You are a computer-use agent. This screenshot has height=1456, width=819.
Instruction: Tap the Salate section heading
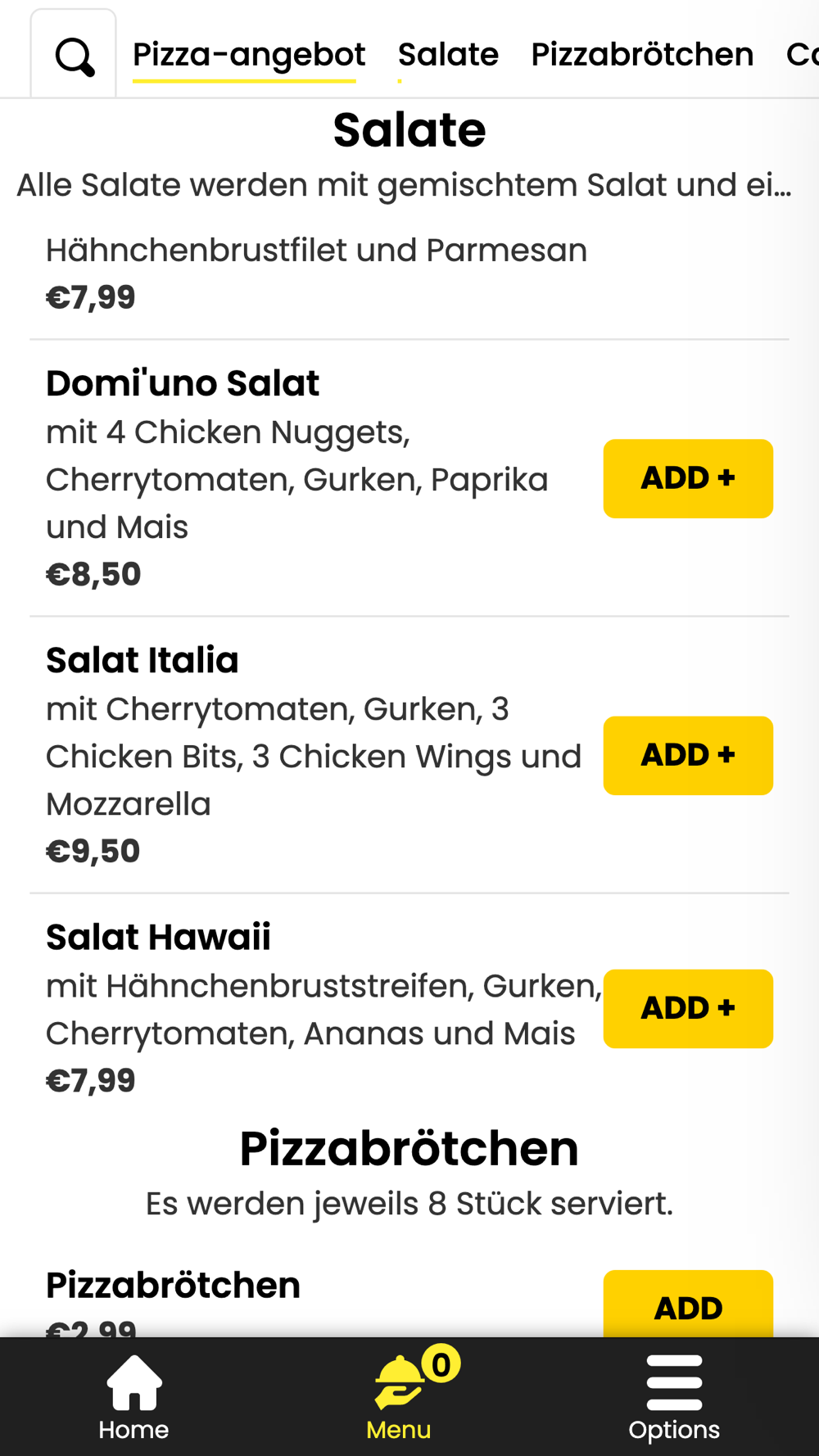(409, 130)
